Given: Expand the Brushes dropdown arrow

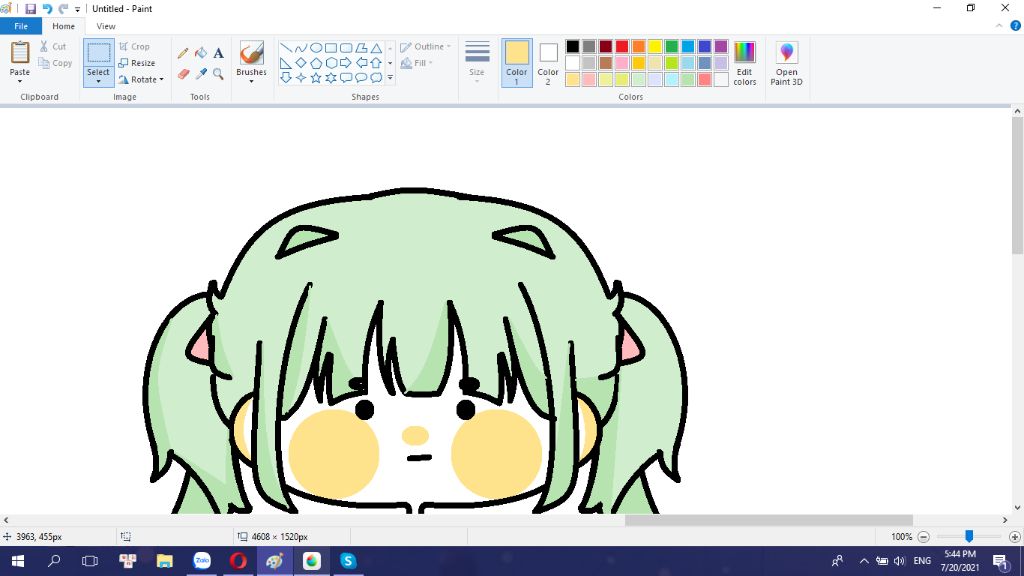Looking at the screenshot, I should [x=251, y=81].
